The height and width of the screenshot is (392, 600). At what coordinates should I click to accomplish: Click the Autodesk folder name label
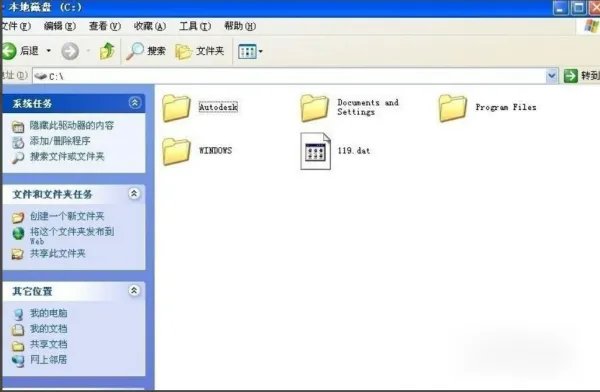[218, 107]
